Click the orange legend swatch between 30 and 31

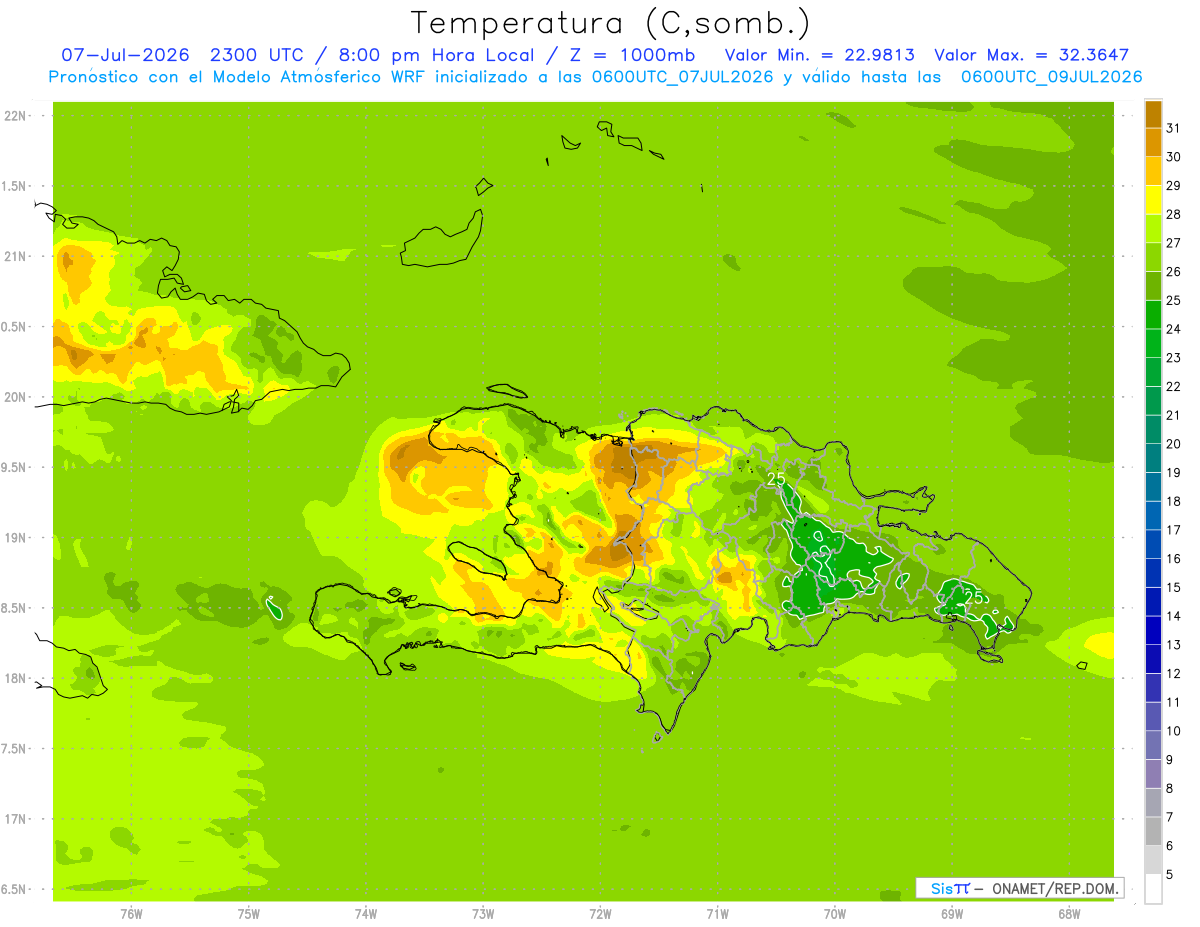click(x=1153, y=143)
